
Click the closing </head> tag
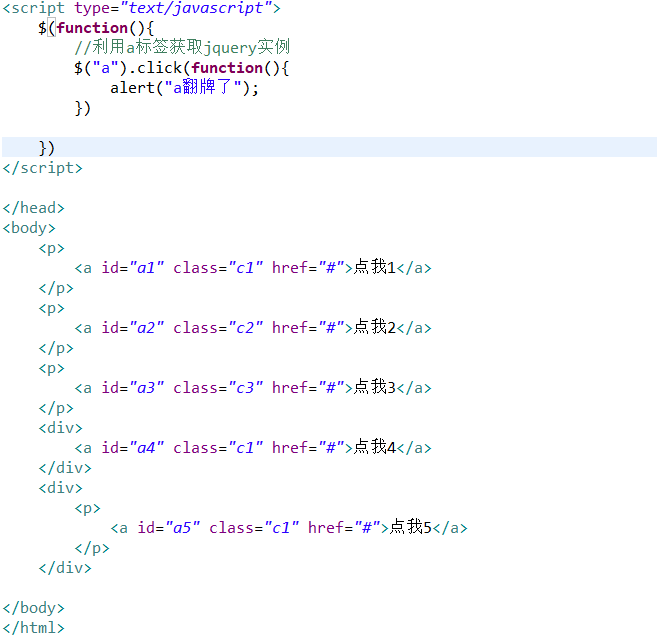34,208
